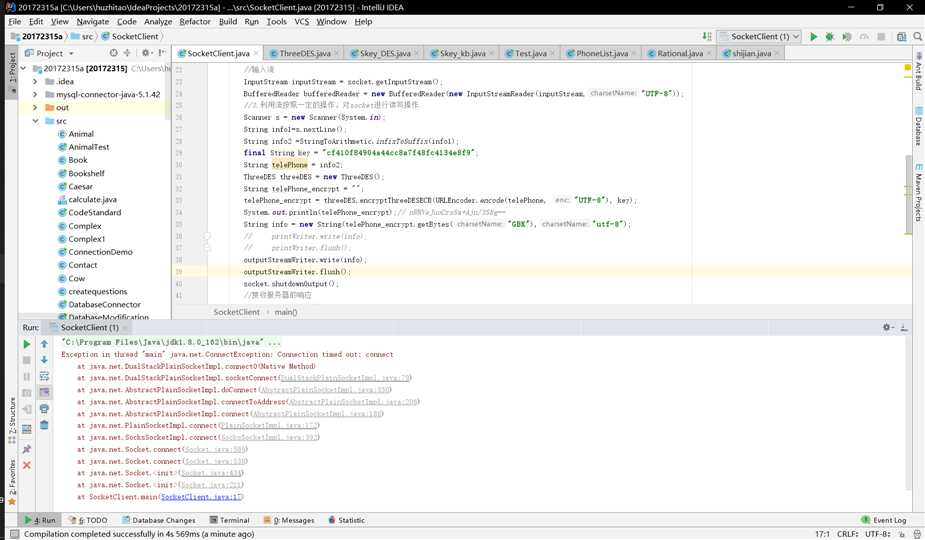The image size is (925, 540).
Task: Click the src breadcrumb in navigation bar
Action: (83, 37)
